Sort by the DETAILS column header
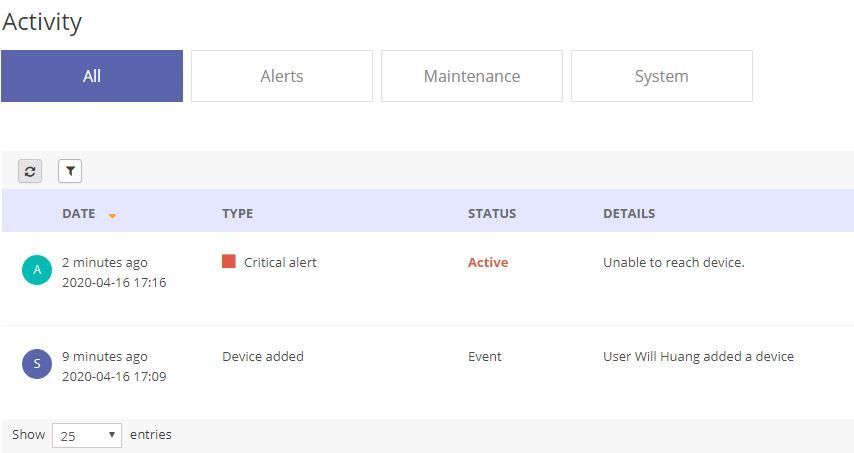This screenshot has height=453, width=854. [x=629, y=213]
